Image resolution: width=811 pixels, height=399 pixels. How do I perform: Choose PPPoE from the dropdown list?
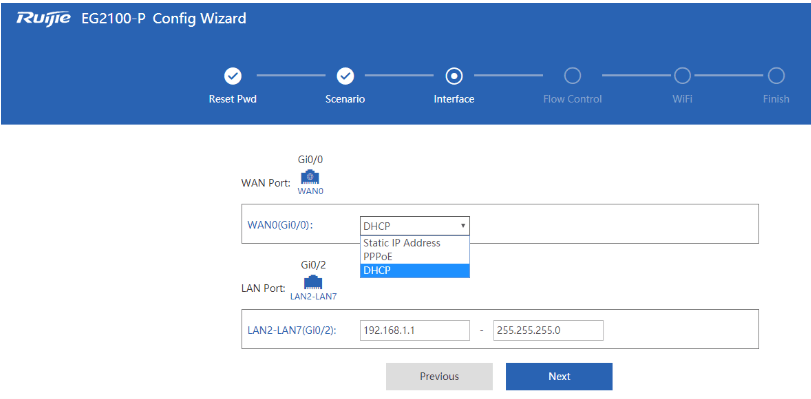coord(415,256)
